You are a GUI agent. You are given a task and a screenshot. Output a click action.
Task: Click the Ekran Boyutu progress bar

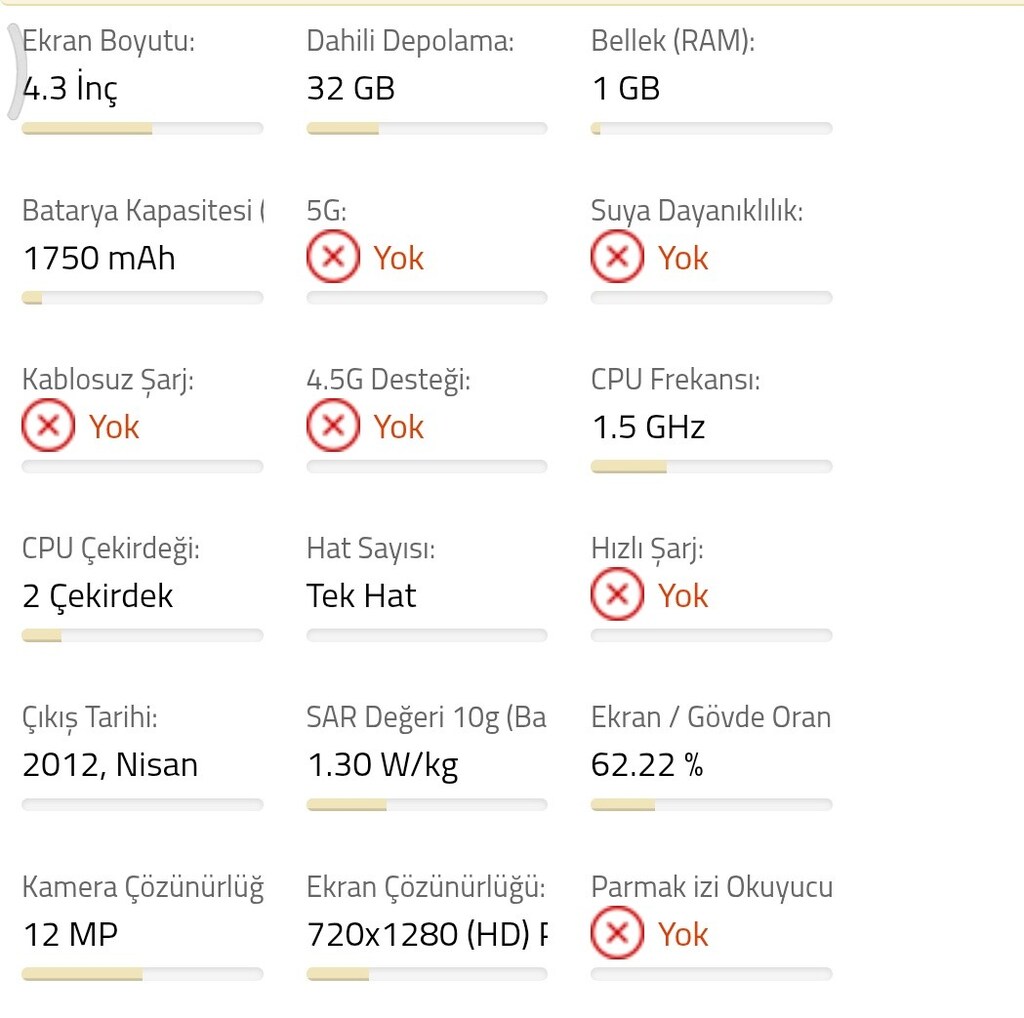(x=142, y=129)
